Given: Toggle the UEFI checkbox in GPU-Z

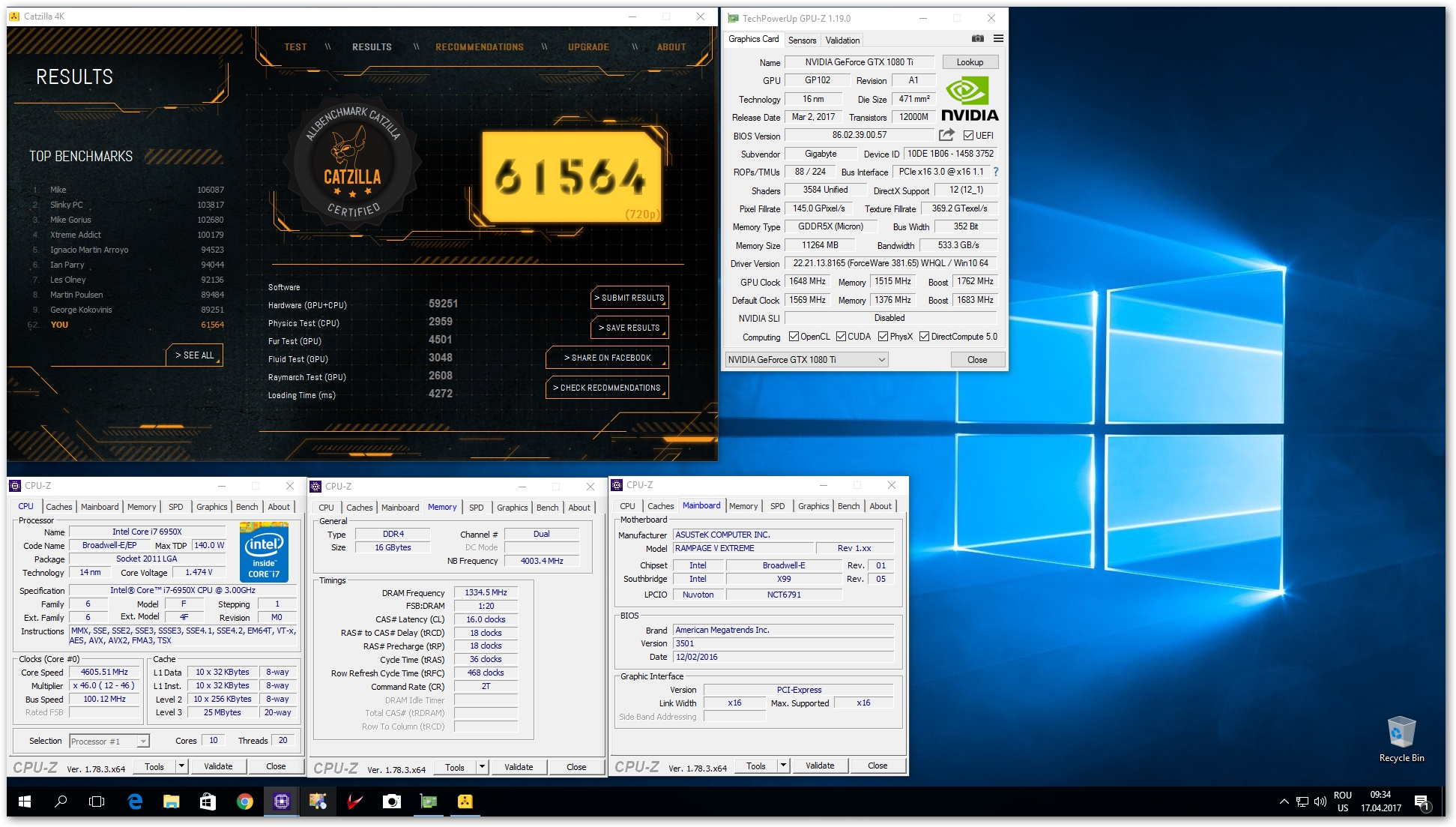Looking at the screenshot, I should click(x=968, y=136).
